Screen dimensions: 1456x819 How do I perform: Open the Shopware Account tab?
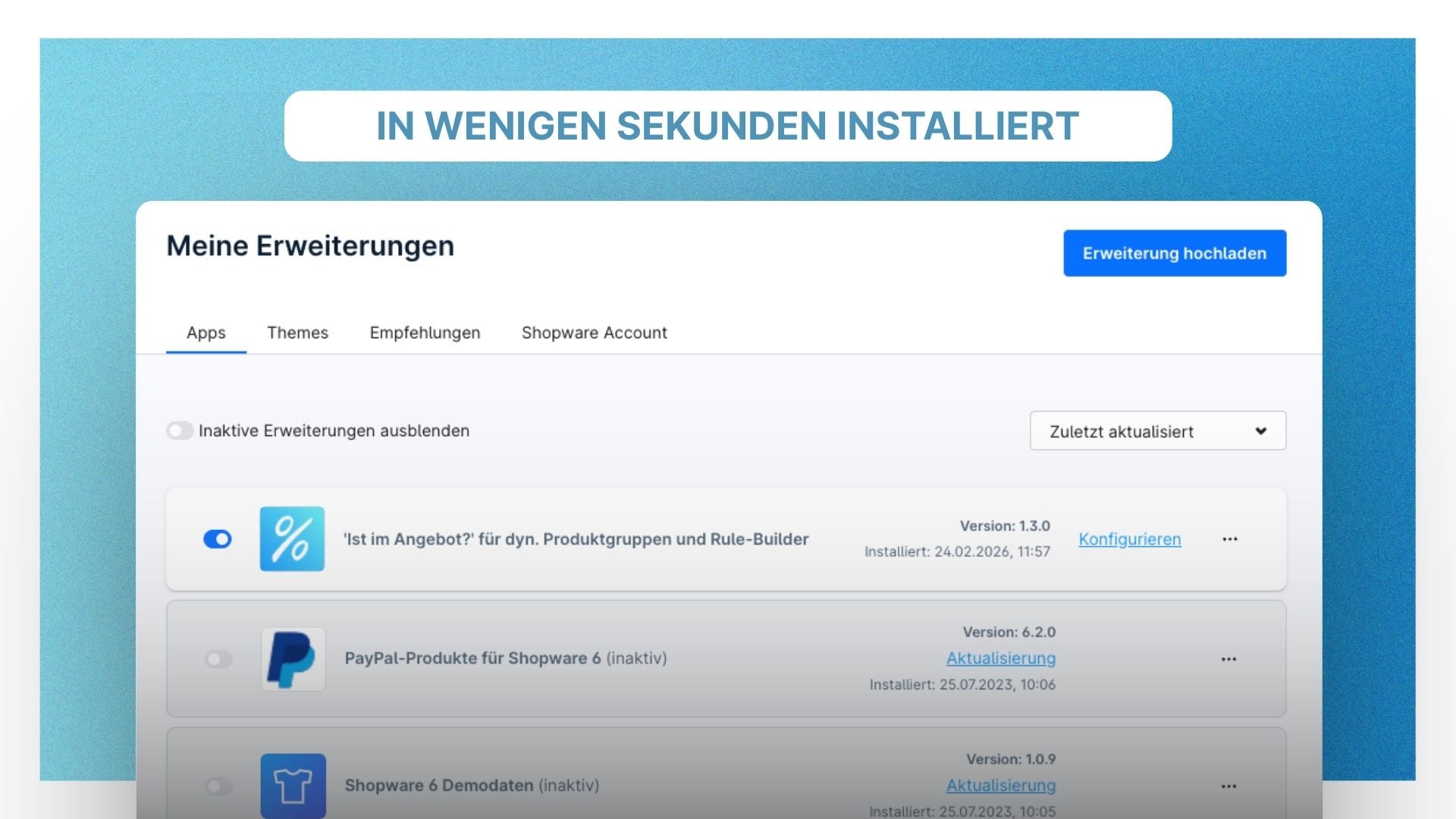click(x=594, y=333)
